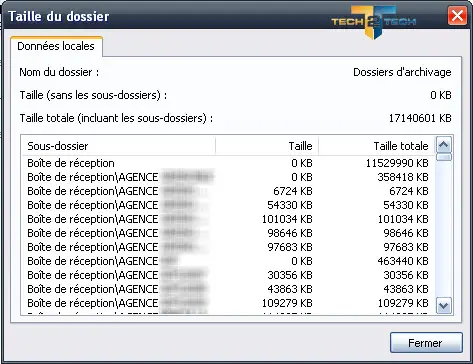Image resolution: width=473 pixels, height=364 pixels.
Task: Select the row sized 101034 KB
Action: 228,219
